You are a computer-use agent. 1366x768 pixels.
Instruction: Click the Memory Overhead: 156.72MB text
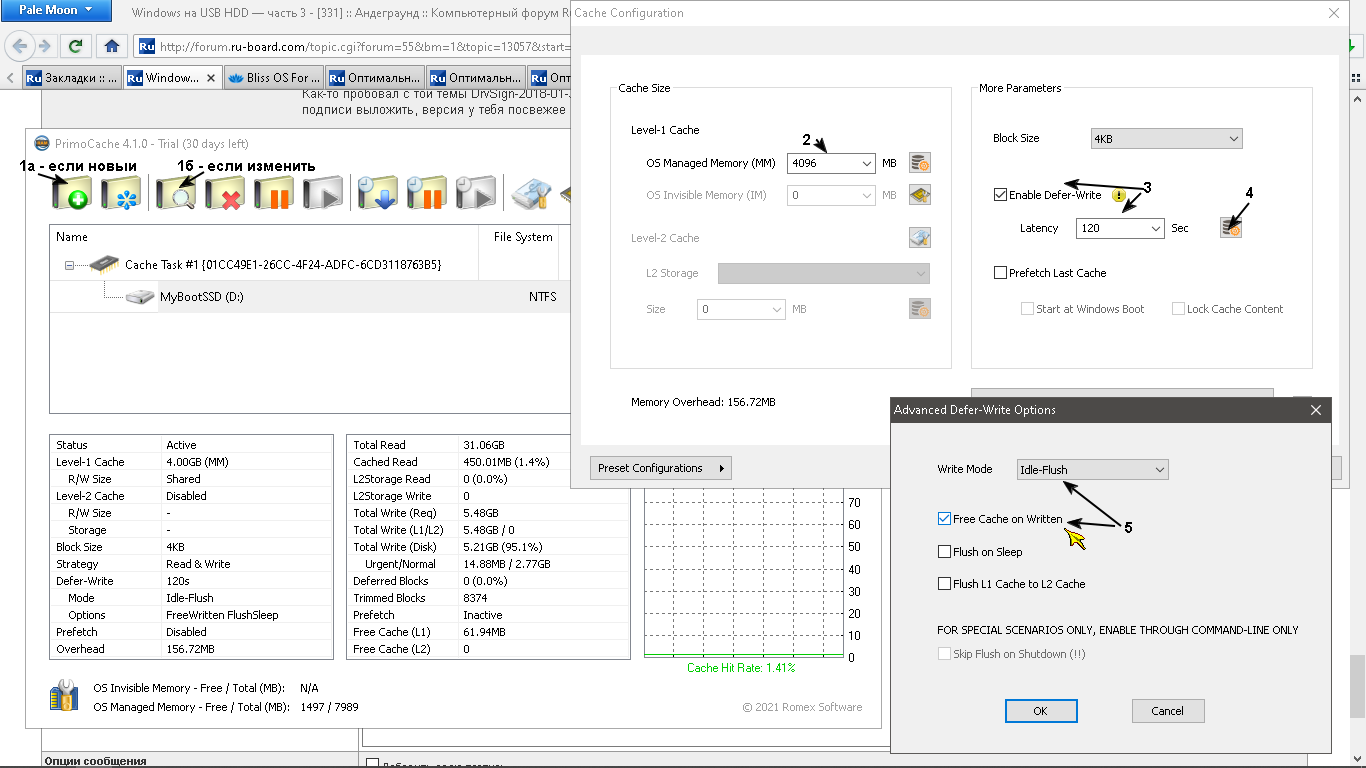(x=703, y=402)
